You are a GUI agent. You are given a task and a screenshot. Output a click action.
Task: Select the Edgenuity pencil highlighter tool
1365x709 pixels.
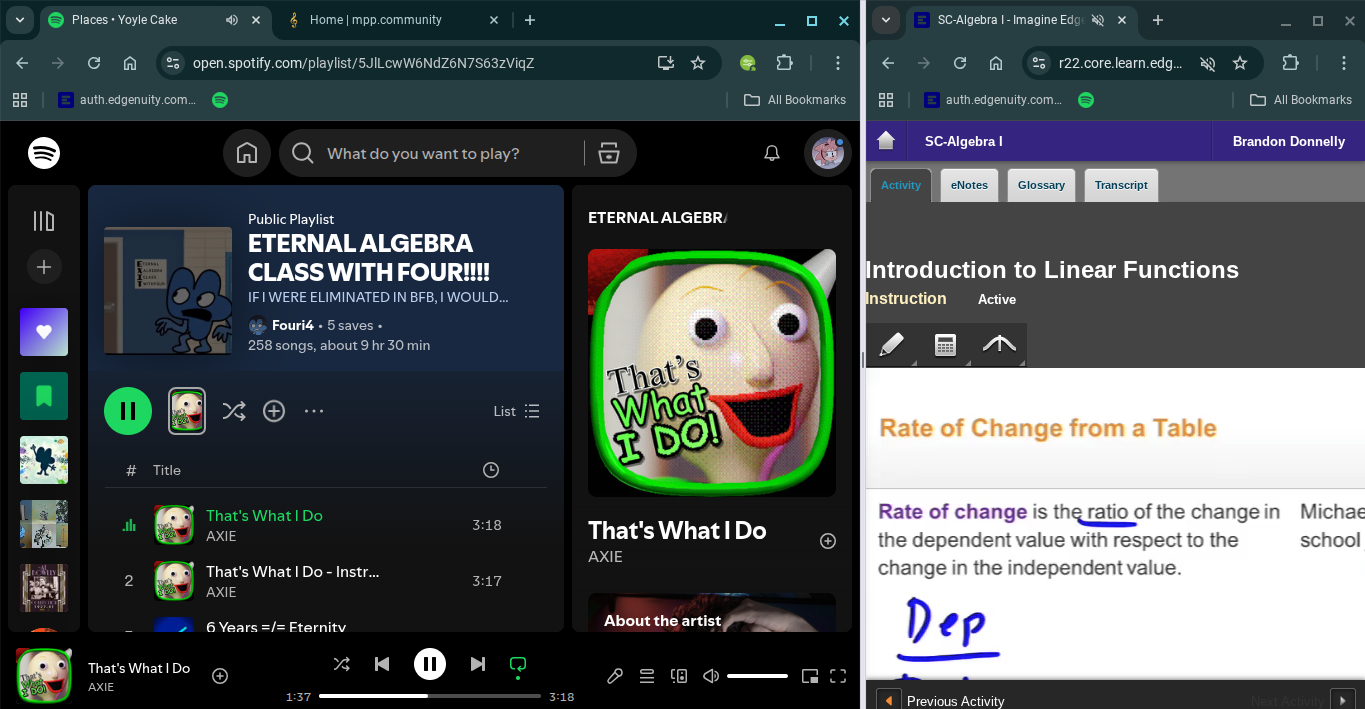[x=891, y=345]
